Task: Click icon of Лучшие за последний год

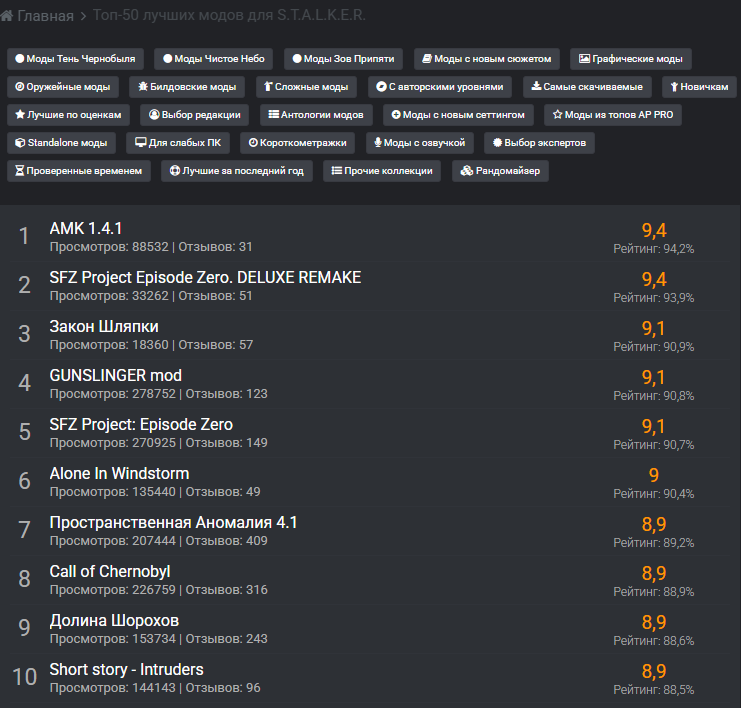Action: coord(175,171)
